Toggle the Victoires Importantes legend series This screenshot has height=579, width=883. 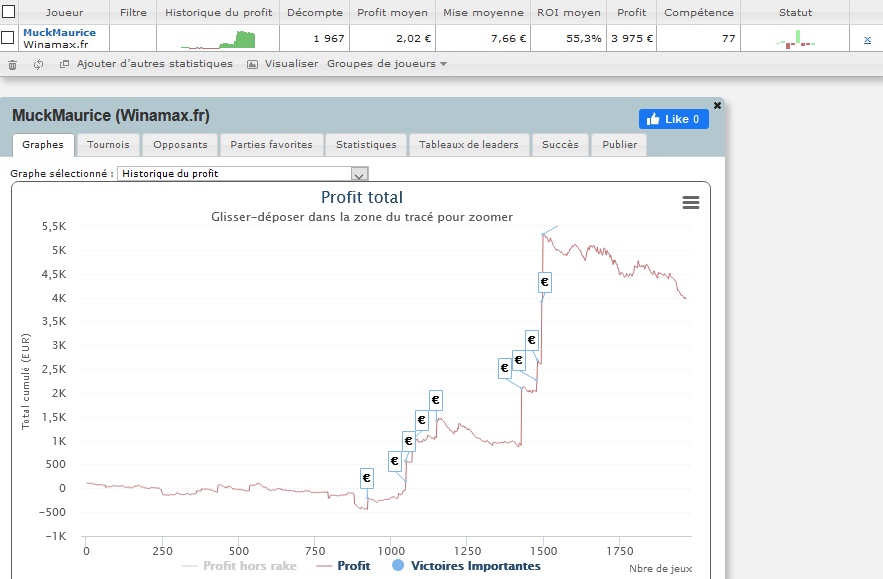coord(466,565)
